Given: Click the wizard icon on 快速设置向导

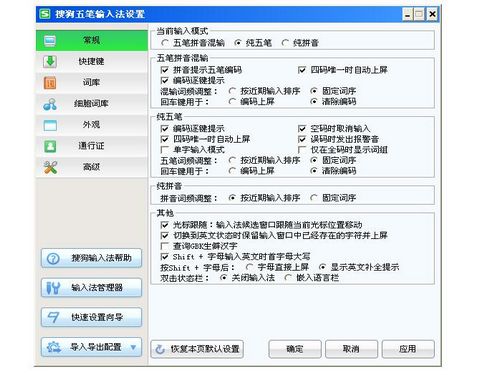Looking at the screenshot, I should pyautogui.click(x=53, y=317).
